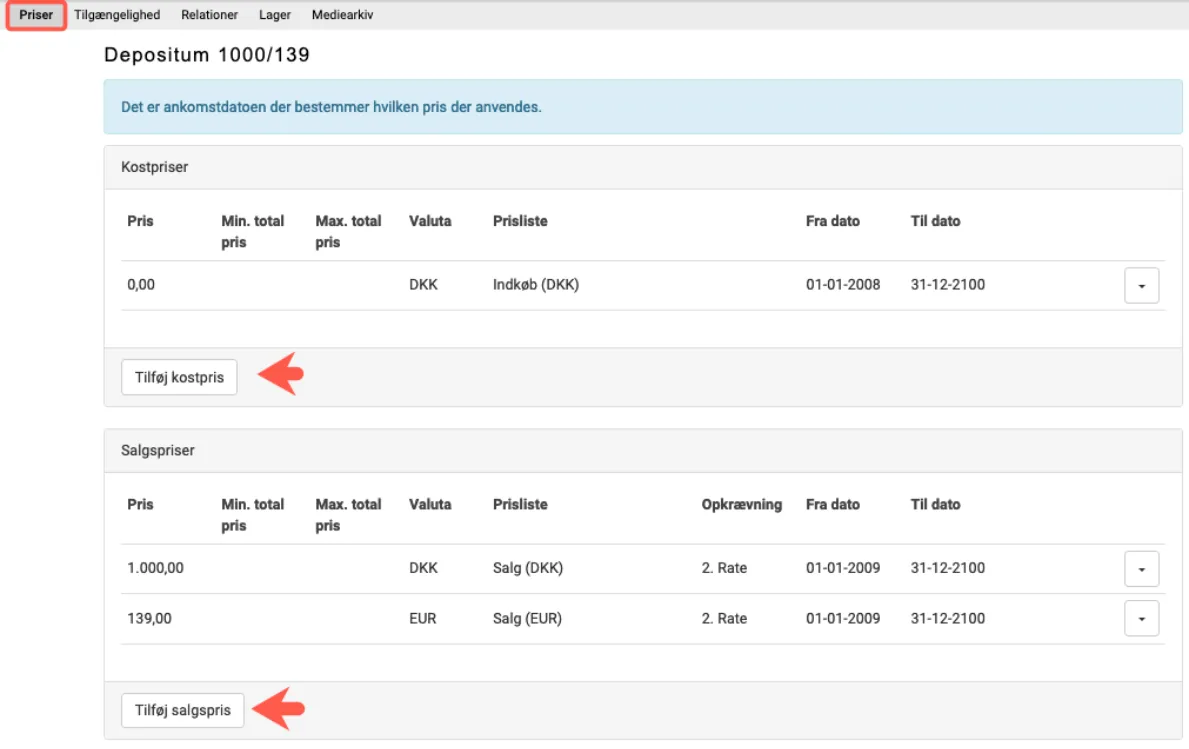
Task: Click the Salg (EUR) price list cell
Action: pyautogui.click(x=527, y=618)
